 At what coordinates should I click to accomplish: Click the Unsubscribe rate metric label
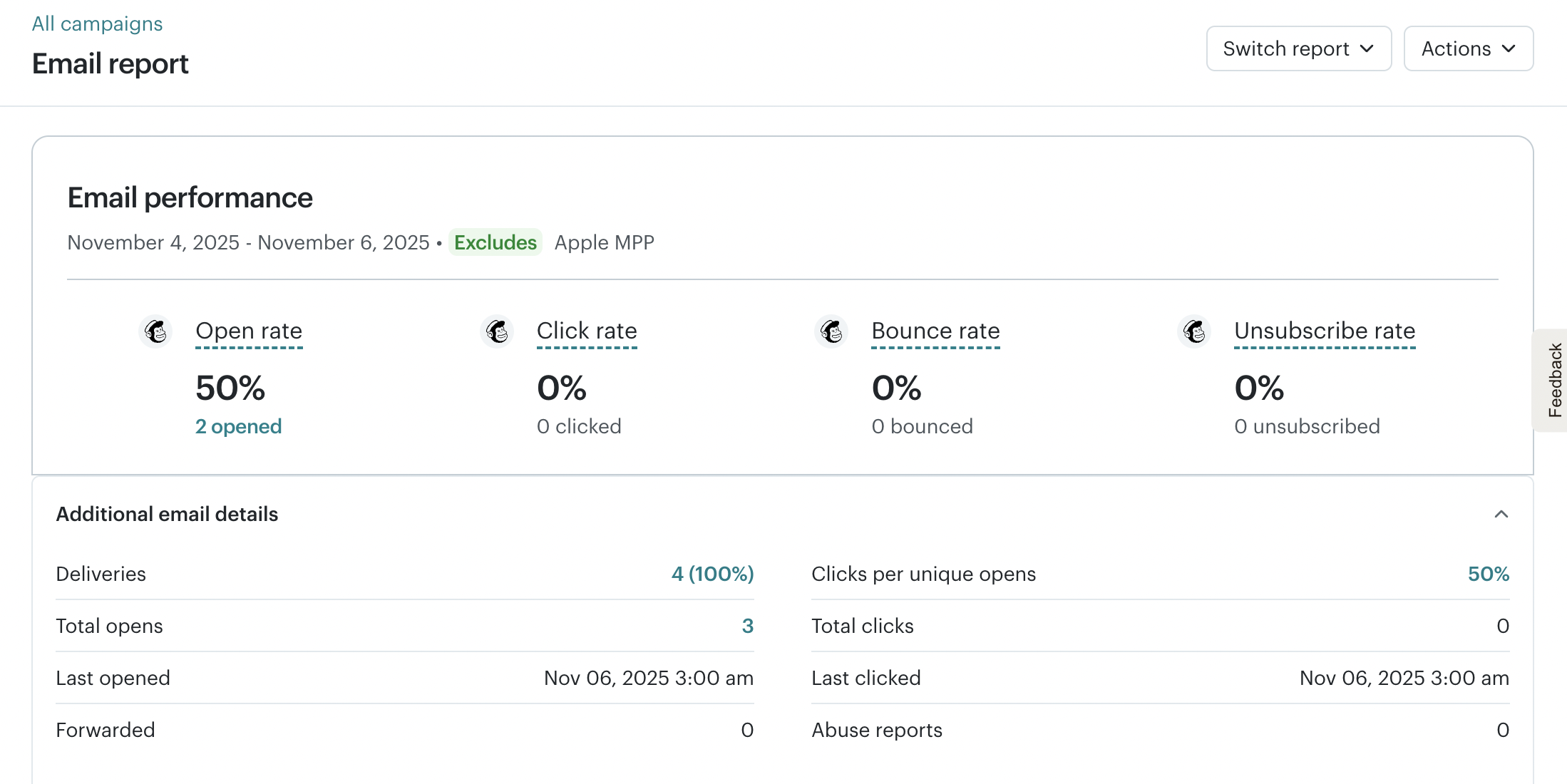pyautogui.click(x=1325, y=331)
